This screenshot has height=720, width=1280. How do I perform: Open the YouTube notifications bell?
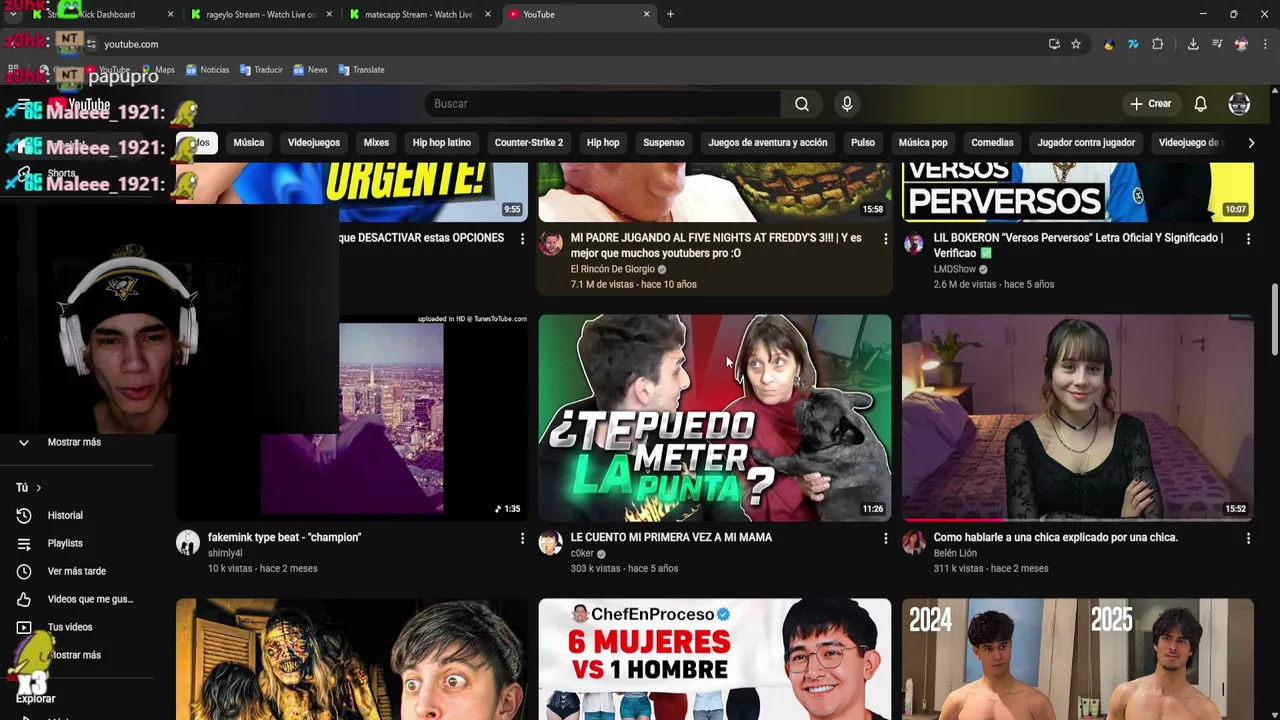[x=1200, y=104]
